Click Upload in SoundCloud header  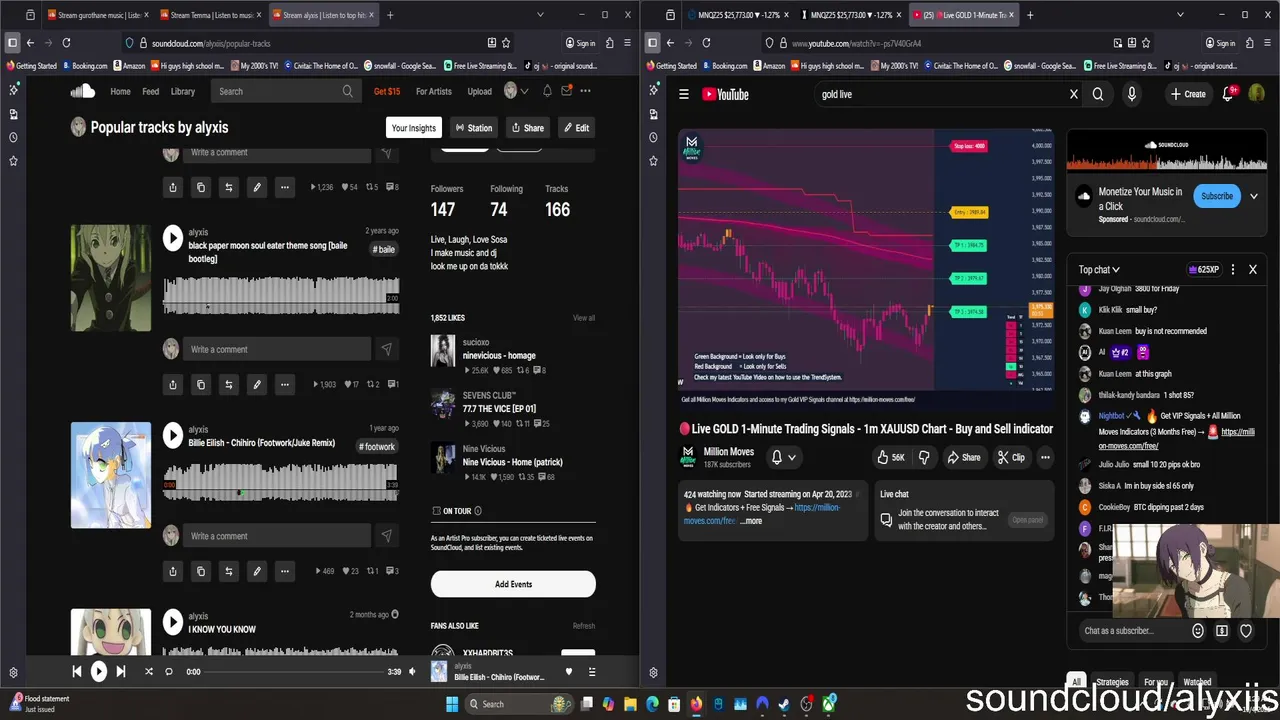click(480, 91)
